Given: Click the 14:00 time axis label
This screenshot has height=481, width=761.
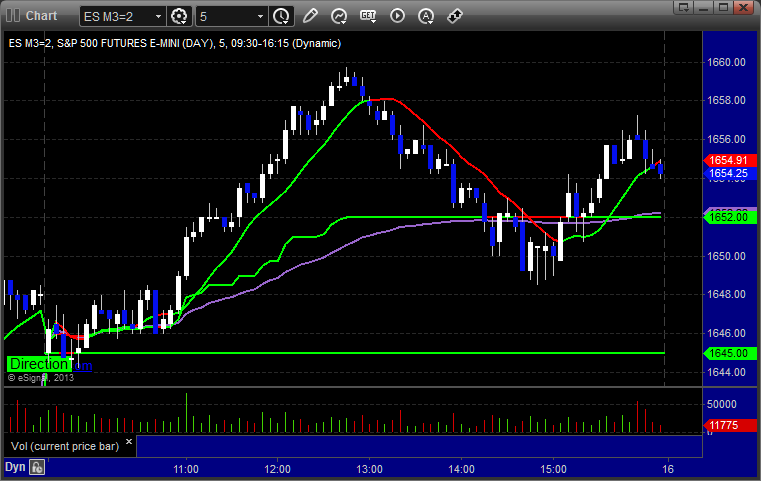Looking at the screenshot, I should point(462,469).
